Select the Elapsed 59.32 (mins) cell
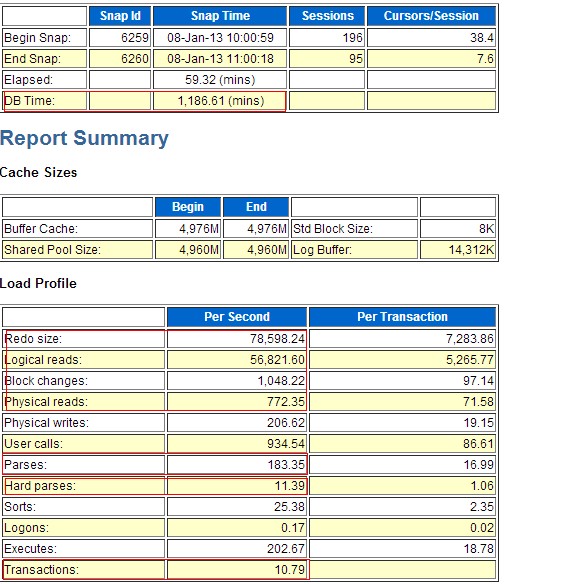This screenshot has height=584, width=578. [x=220, y=80]
